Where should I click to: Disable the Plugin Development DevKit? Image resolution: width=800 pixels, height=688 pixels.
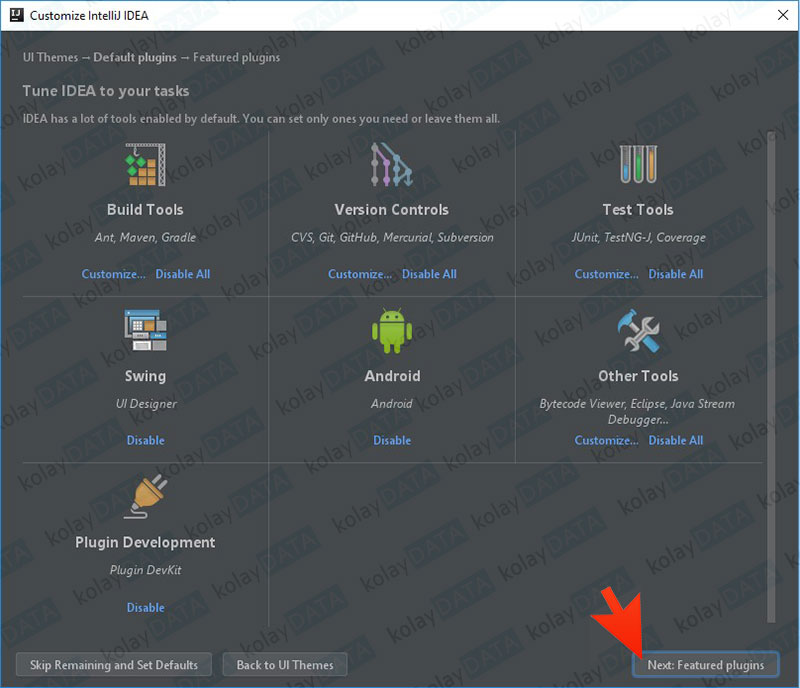click(145, 607)
